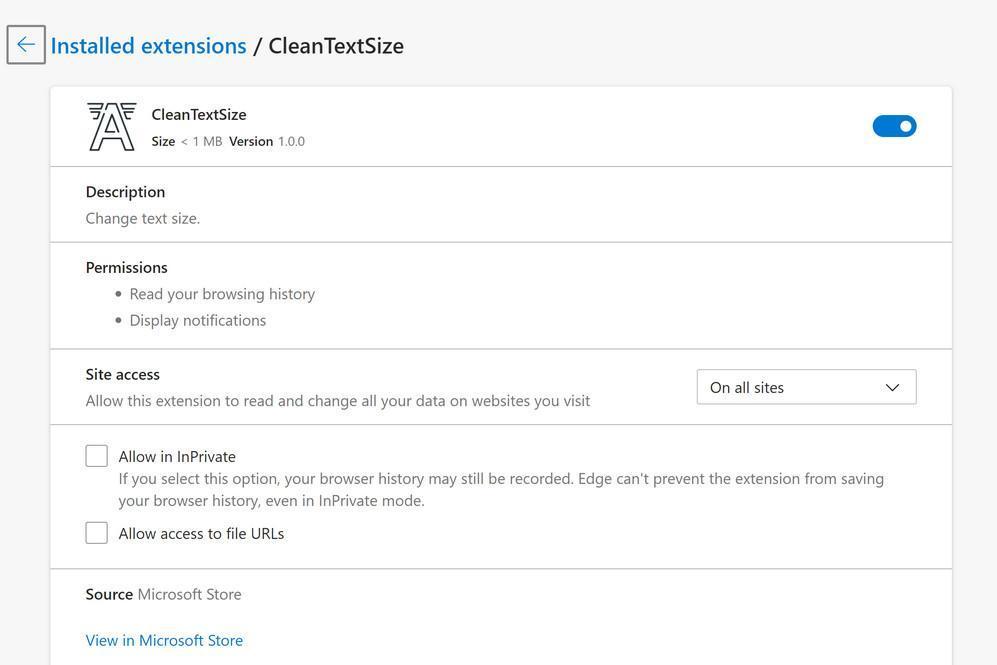Open View in Microsoft Store link
This screenshot has height=665, width=997.
click(x=164, y=640)
